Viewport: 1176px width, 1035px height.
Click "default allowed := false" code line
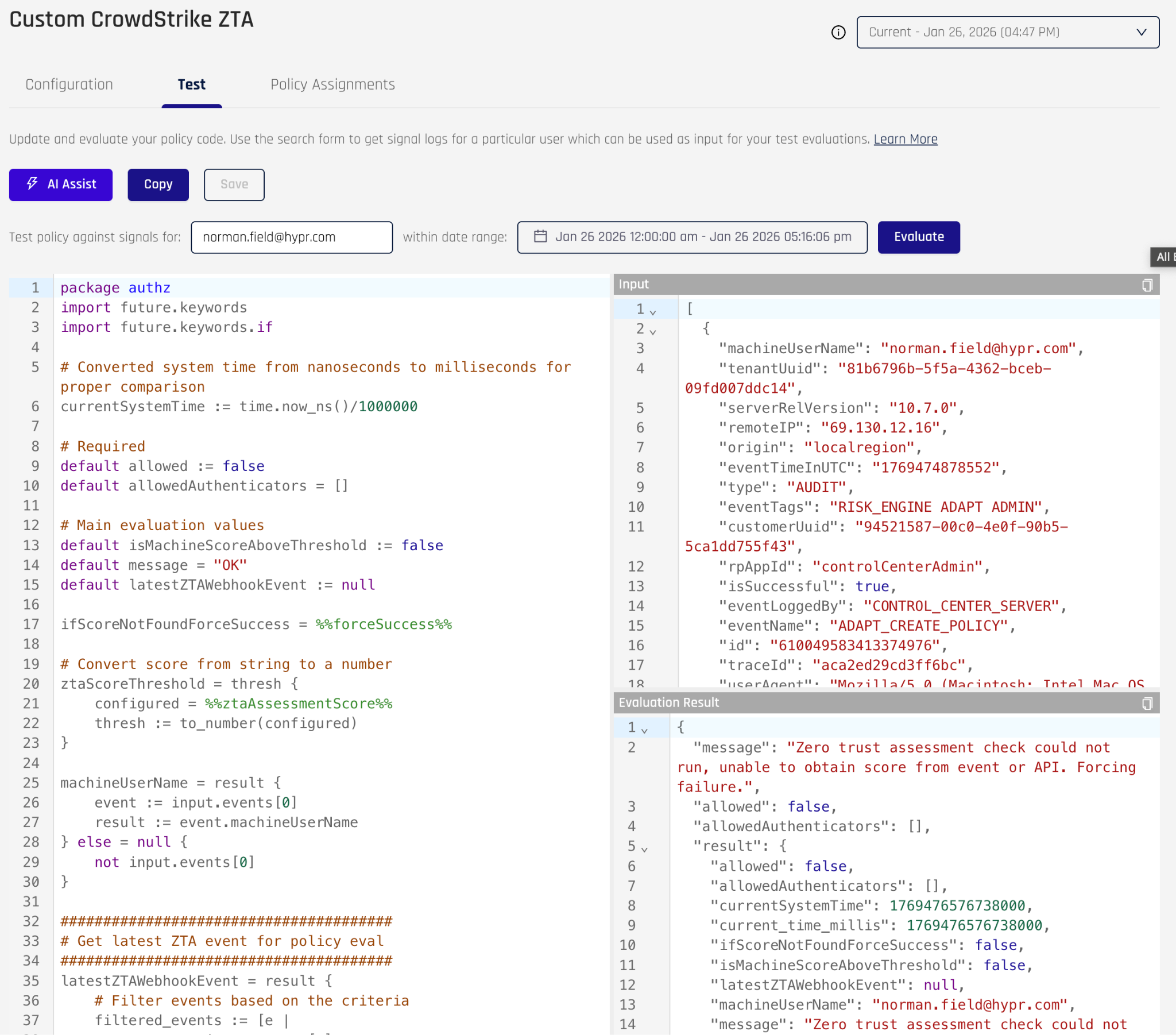point(163,466)
